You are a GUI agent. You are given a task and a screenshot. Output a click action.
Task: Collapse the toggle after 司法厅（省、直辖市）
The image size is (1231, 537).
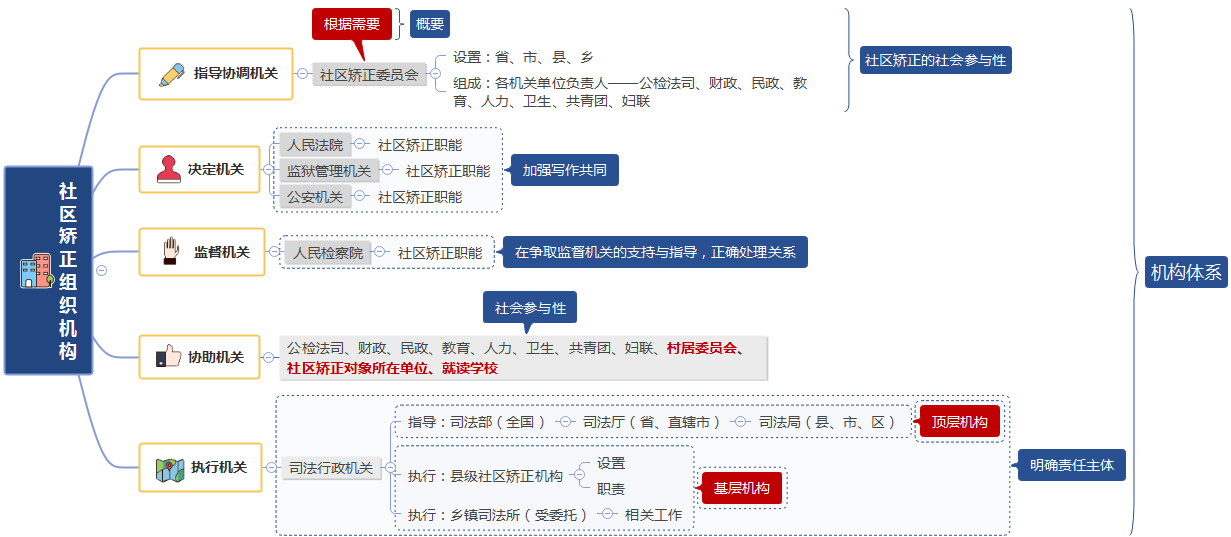click(x=741, y=422)
